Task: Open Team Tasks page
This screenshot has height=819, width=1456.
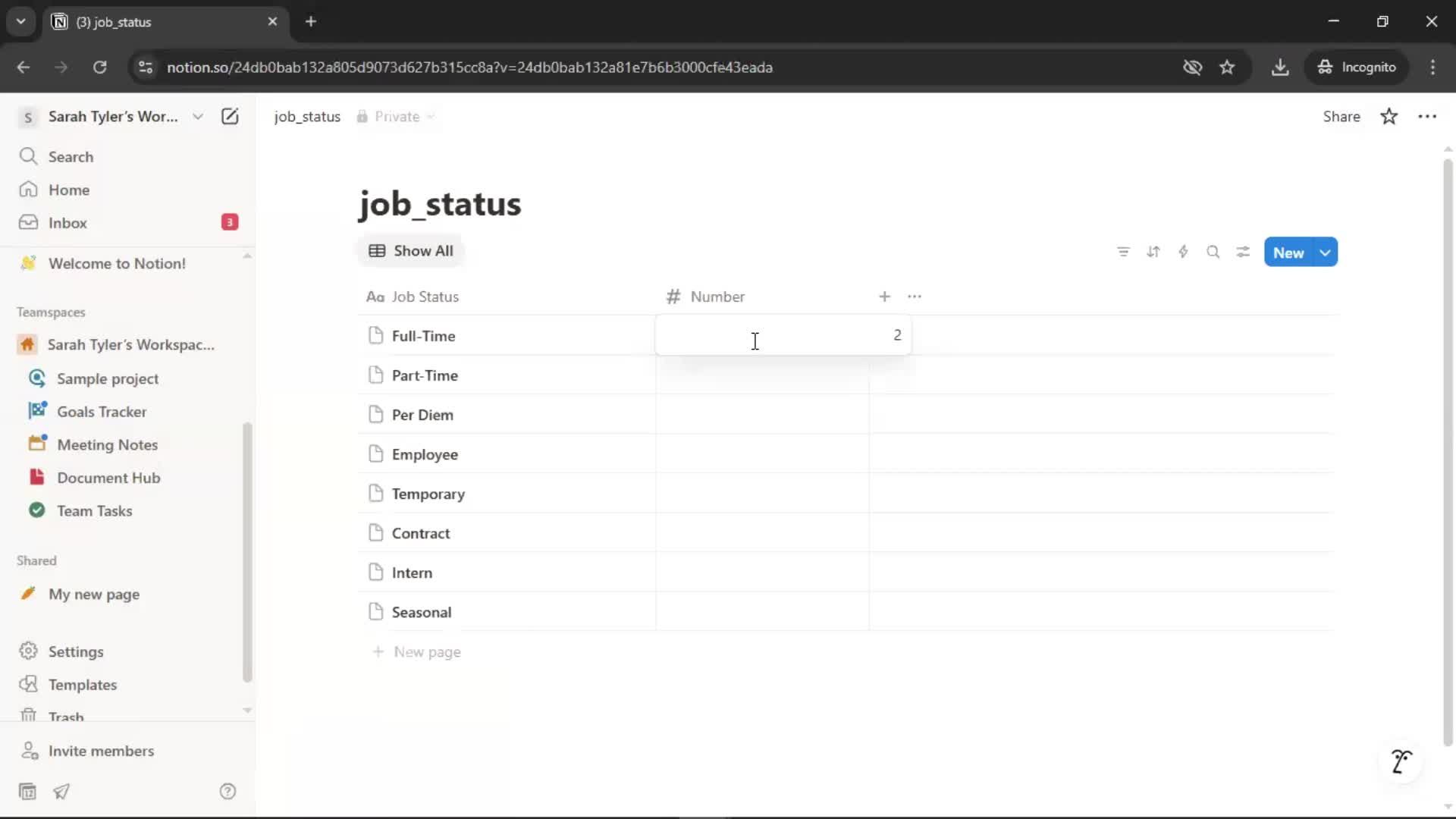Action: 94,511
